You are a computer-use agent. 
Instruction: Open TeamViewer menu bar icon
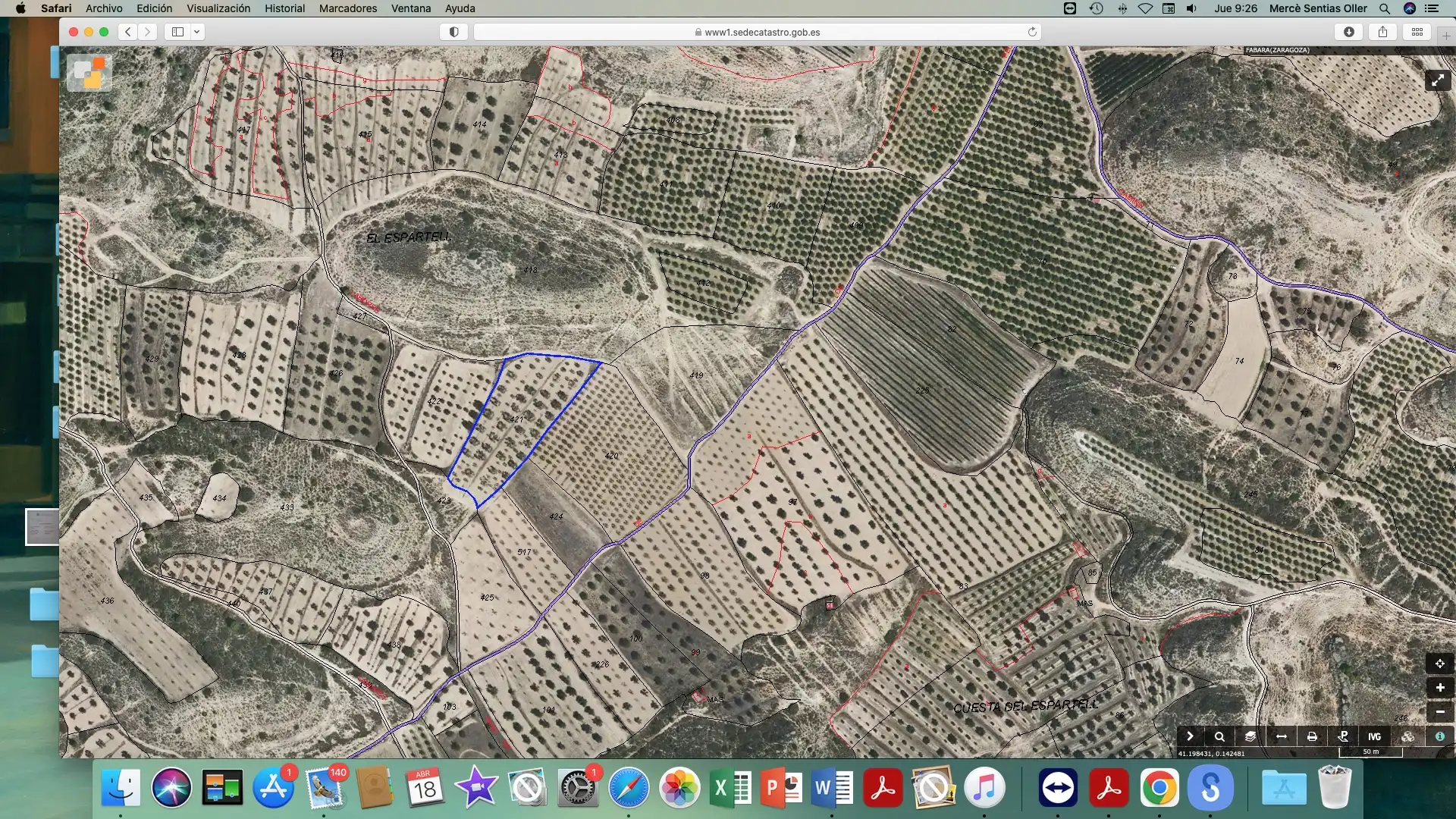tap(1070, 8)
